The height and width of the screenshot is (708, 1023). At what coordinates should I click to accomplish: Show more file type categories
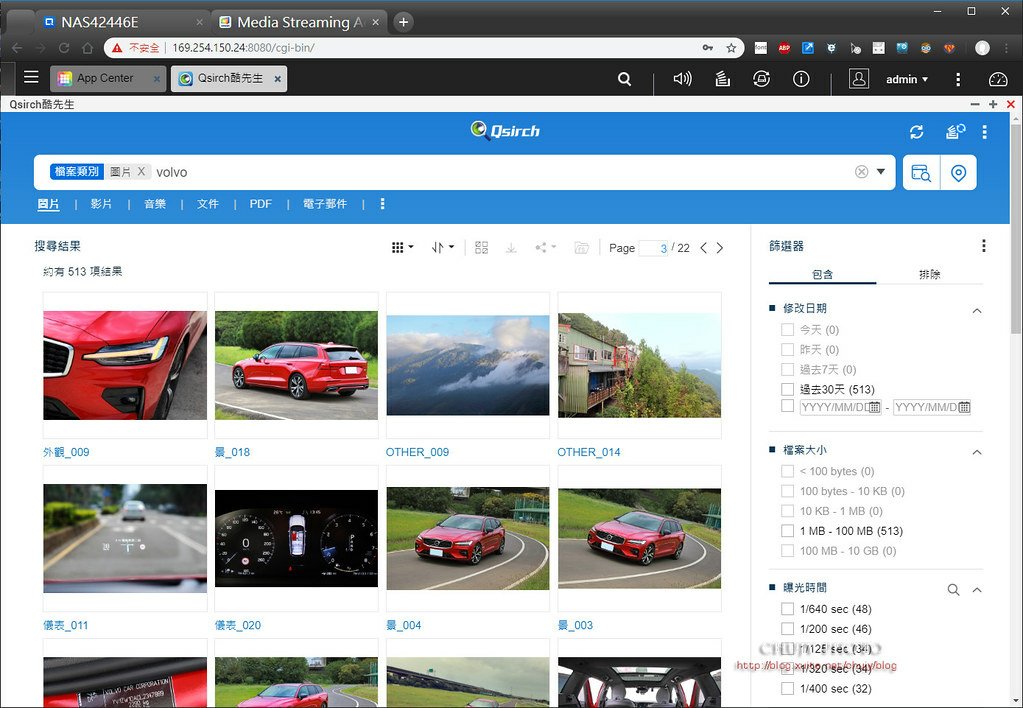pos(382,204)
